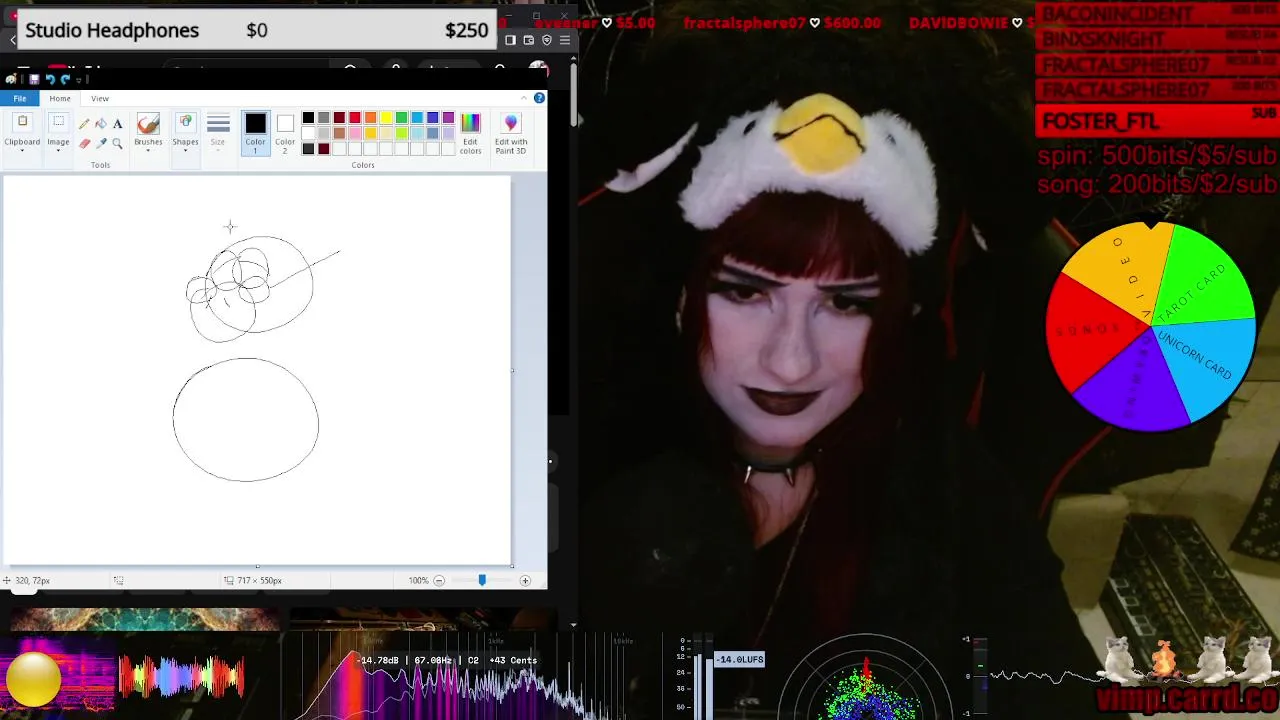1280x720 pixels.
Task: Click the 100% zoom level text
Action: tap(418, 580)
